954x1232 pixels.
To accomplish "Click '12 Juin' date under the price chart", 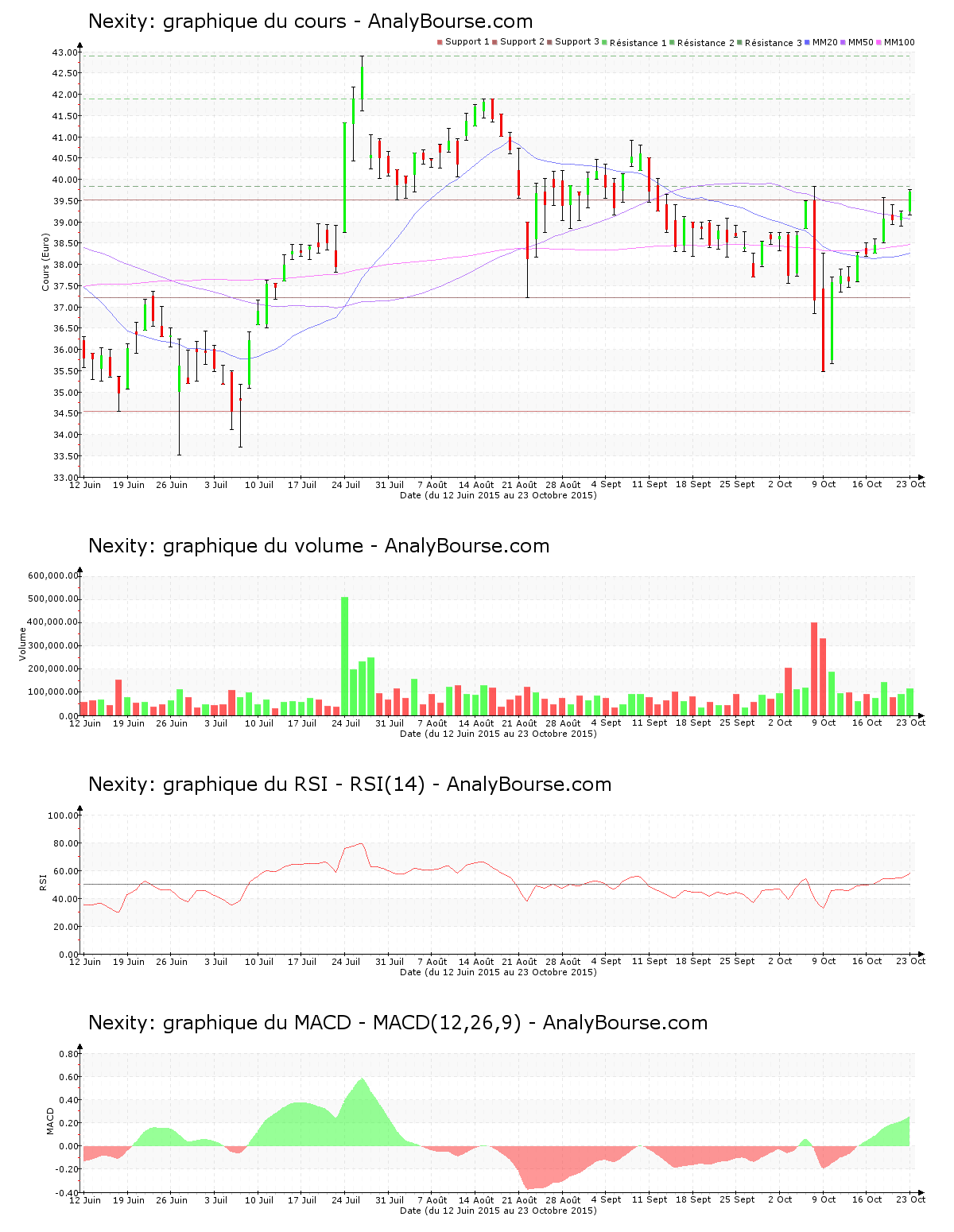I will click(x=85, y=485).
